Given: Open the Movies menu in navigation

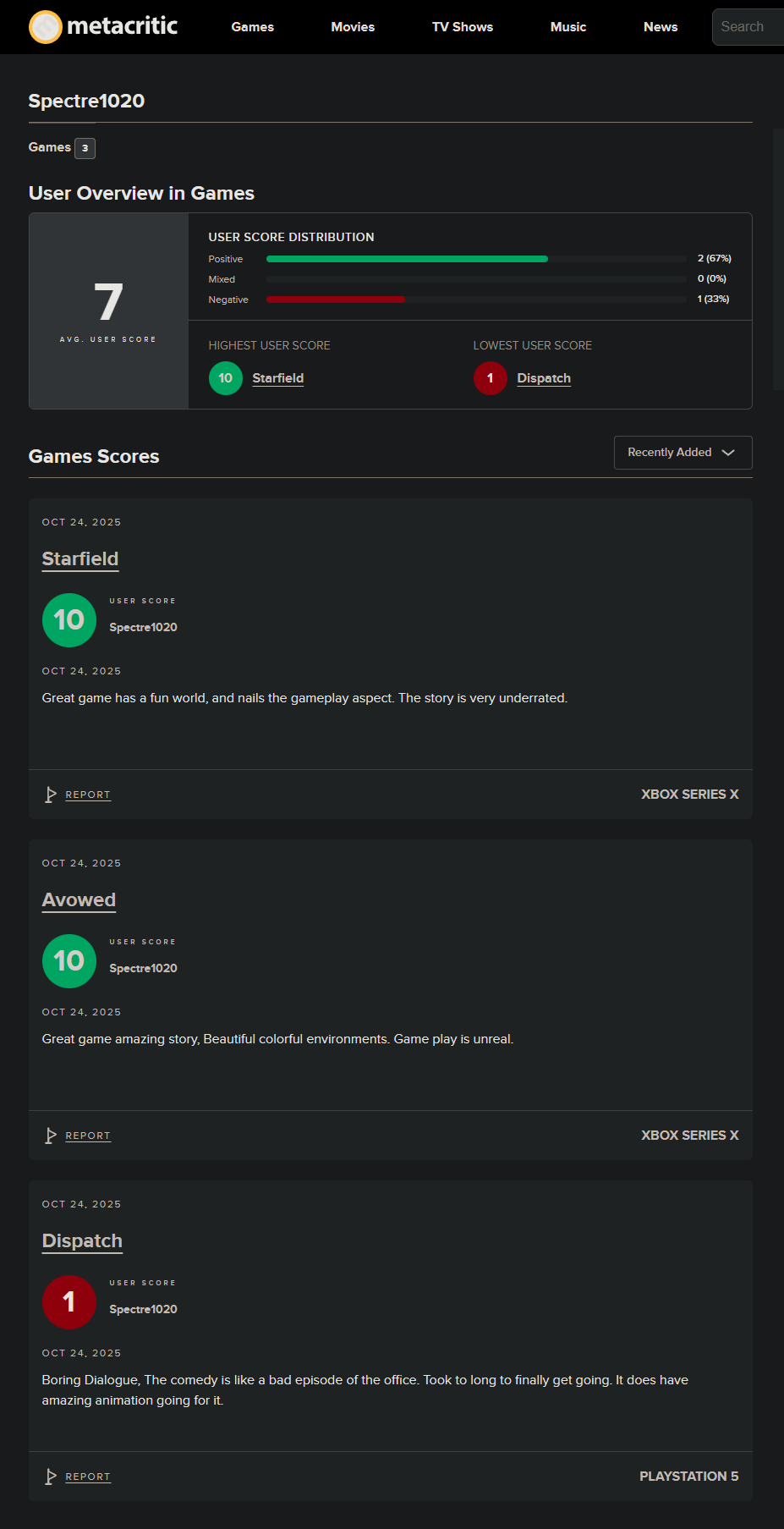Looking at the screenshot, I should (x=353, y=27).
